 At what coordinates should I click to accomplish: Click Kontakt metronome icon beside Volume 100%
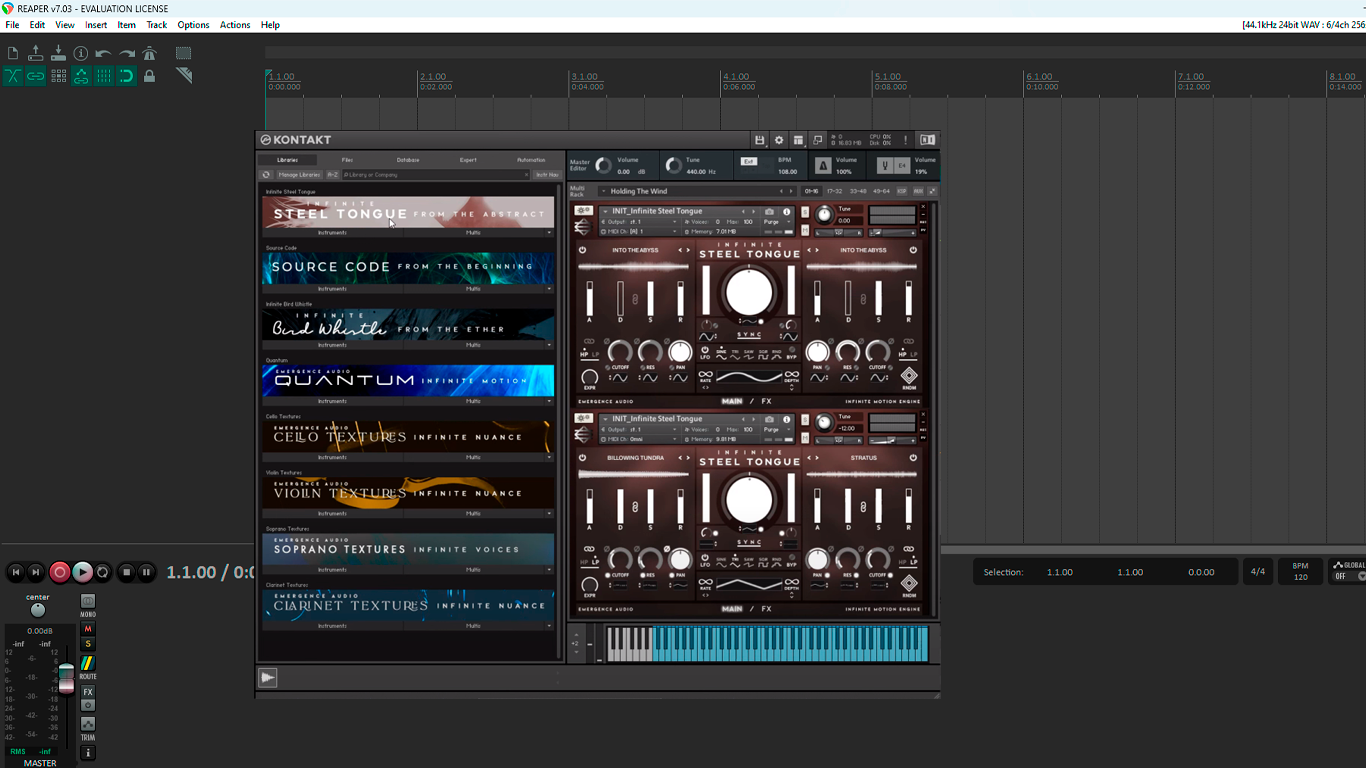pos(823,165)
